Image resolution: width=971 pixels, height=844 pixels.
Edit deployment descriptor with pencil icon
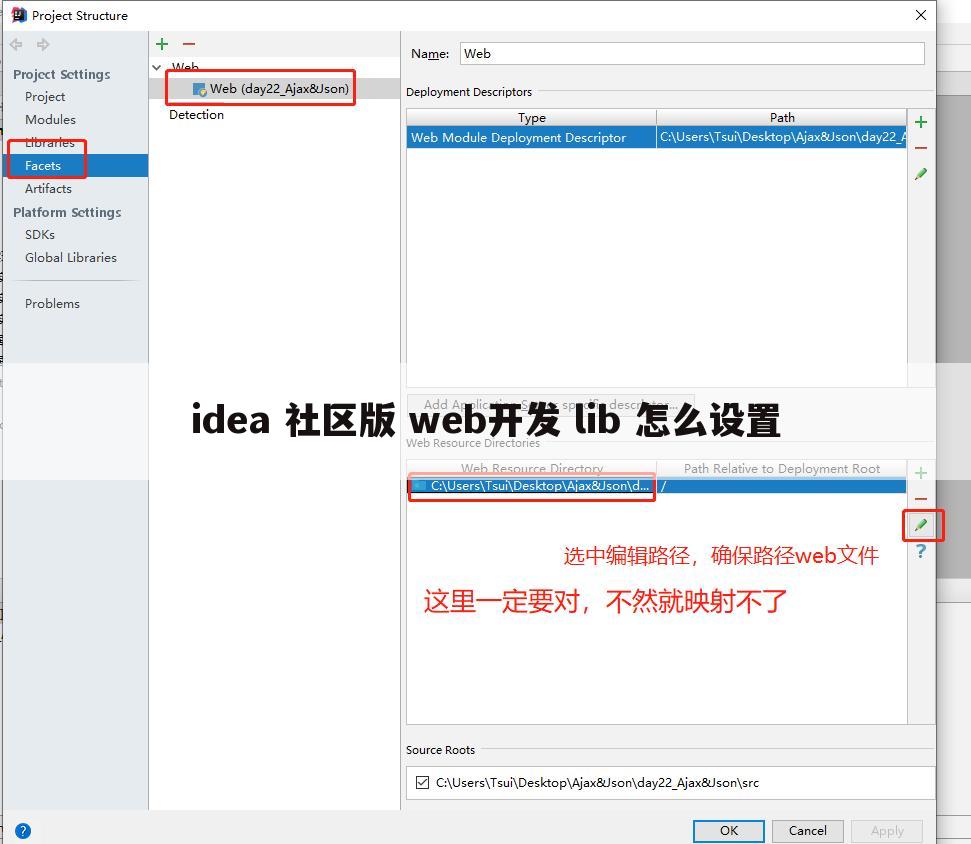pos(921,174)
